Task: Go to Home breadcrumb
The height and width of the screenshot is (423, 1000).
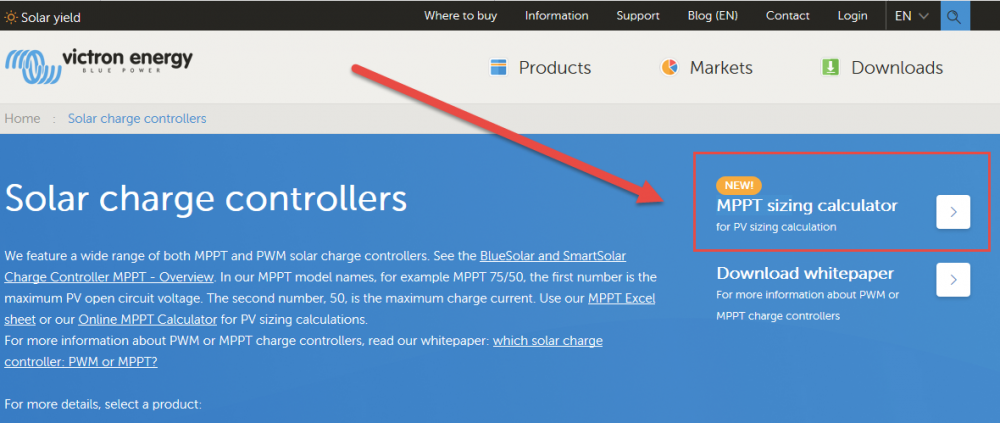Action: click(x=22, y=119)
